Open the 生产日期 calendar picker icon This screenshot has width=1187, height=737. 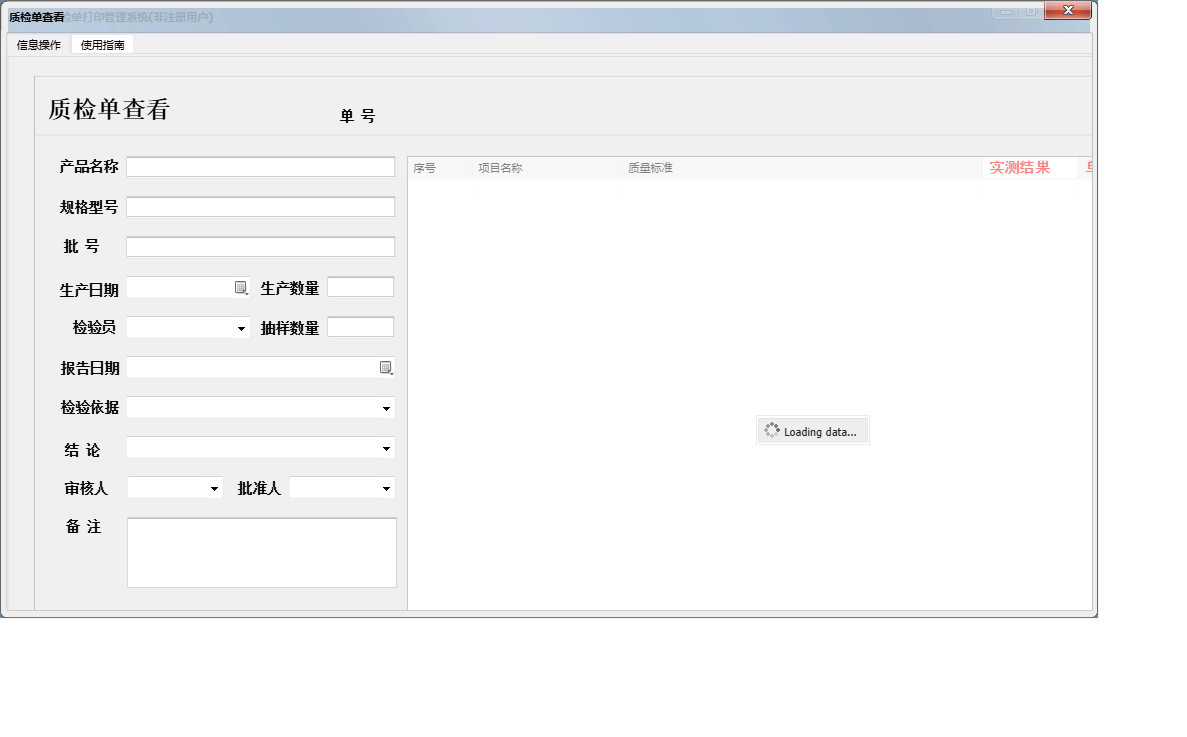[x=241, y=288]
